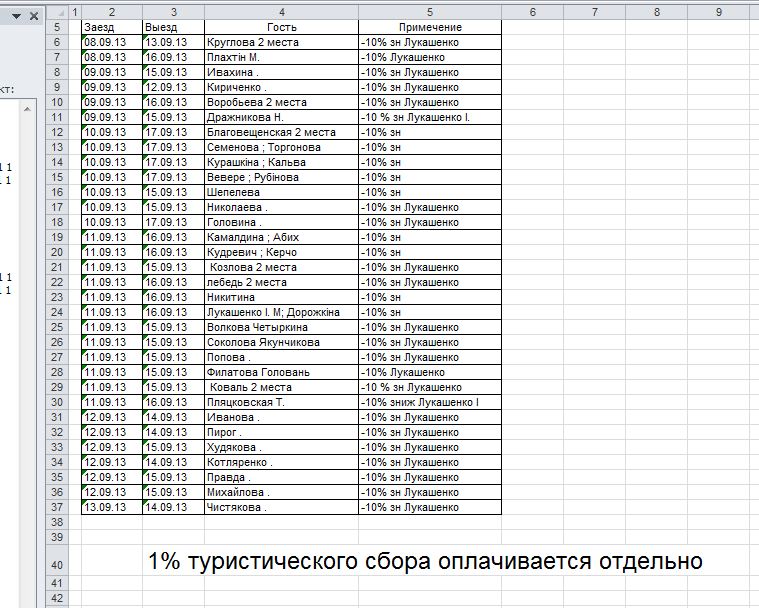Screen dimensions: 759x608
Task: Select column header 6
Action: click(532, 12)
